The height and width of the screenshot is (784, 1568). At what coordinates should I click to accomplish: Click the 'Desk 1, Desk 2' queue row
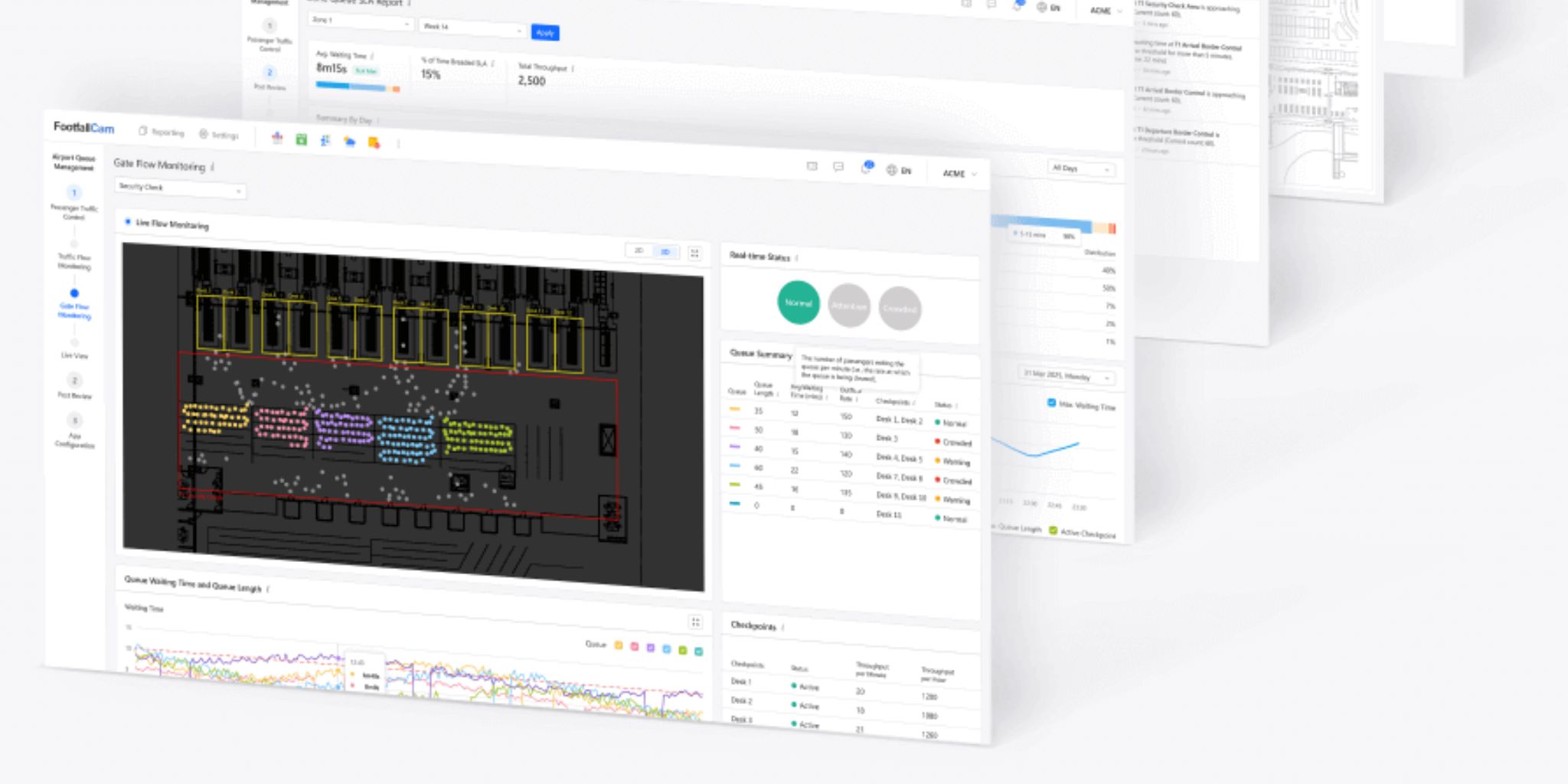[851, 416]
